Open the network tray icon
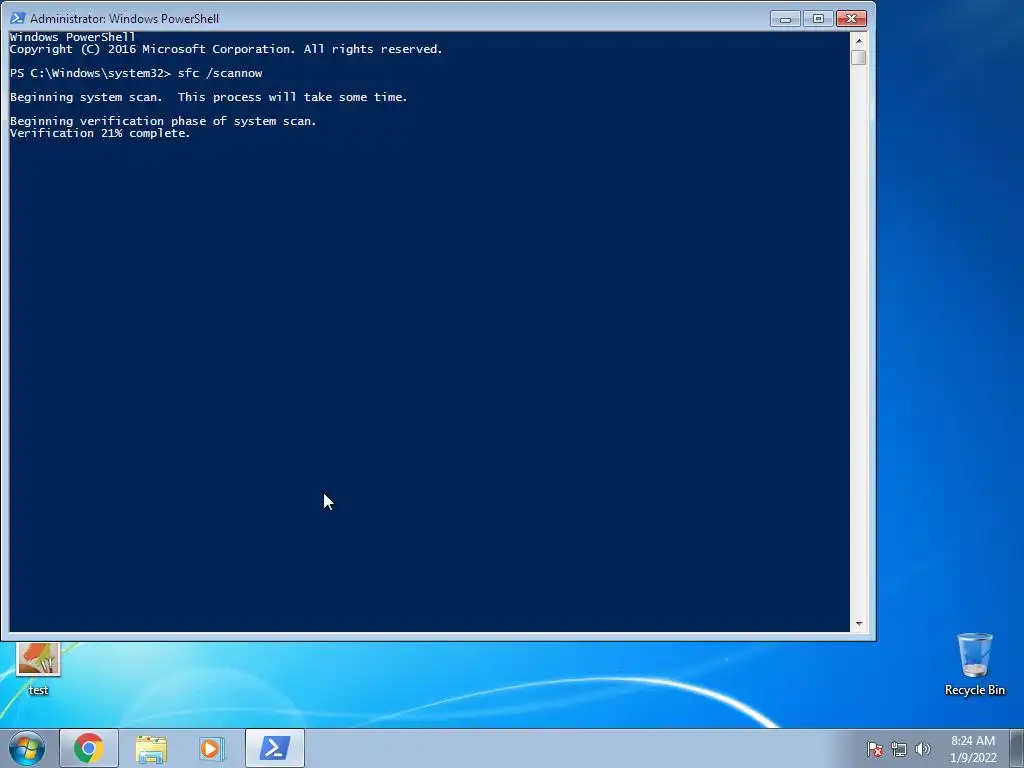The height and width of the screenshot is (768, 1024). tap(899, 749)
